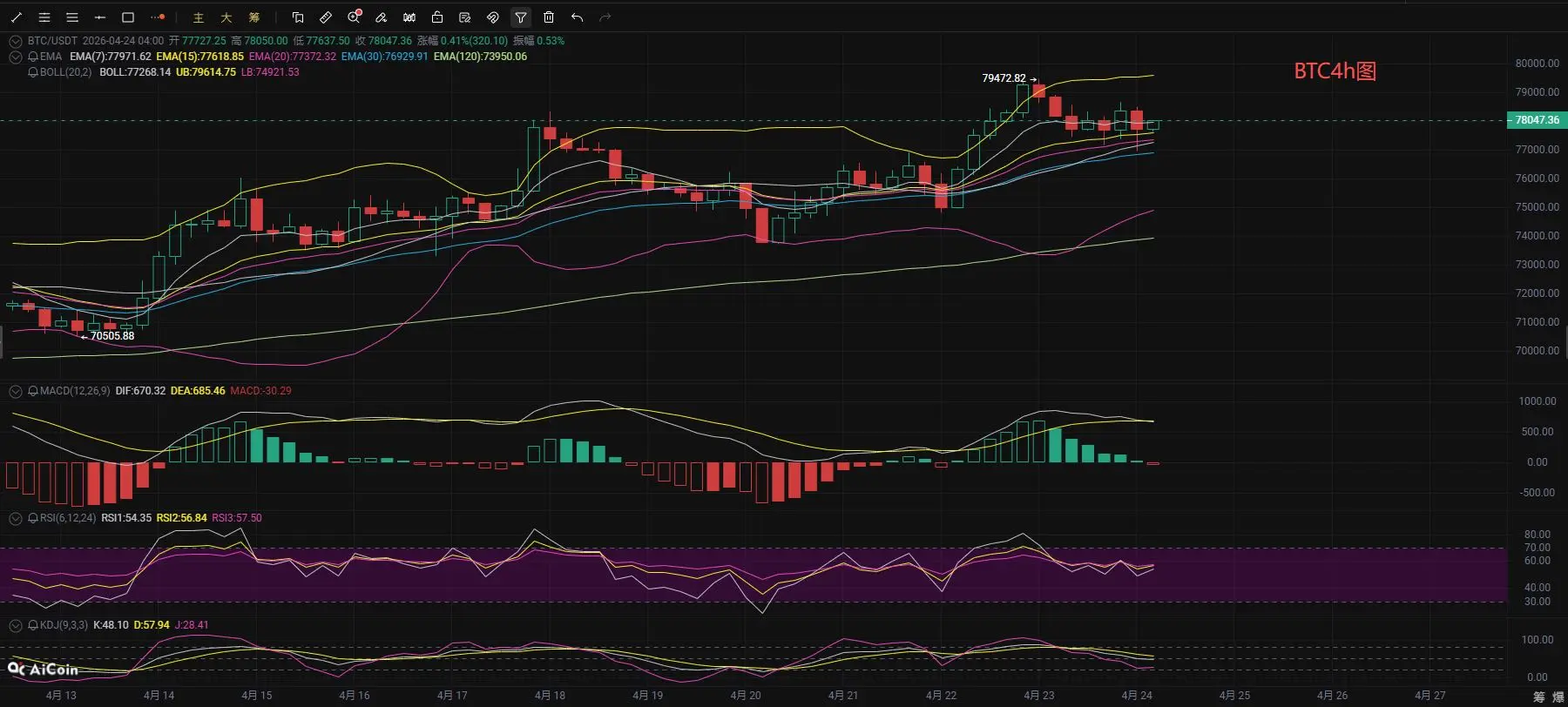This screenshot has width=1568, height=707.
Task: Click the EMA(120):73950.06 value
Action: [x=480, y=57]
